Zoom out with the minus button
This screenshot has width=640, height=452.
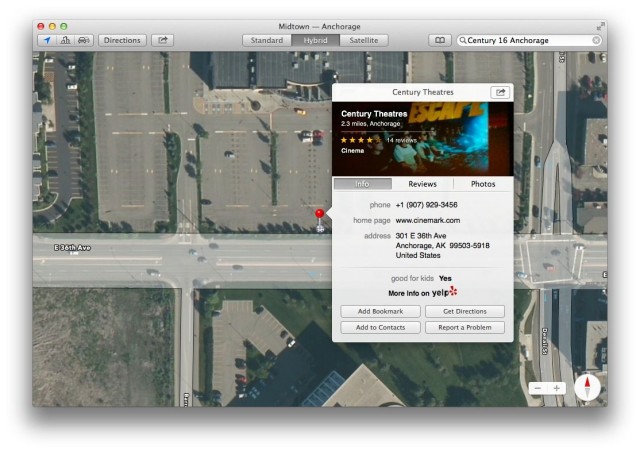(538, 388)
